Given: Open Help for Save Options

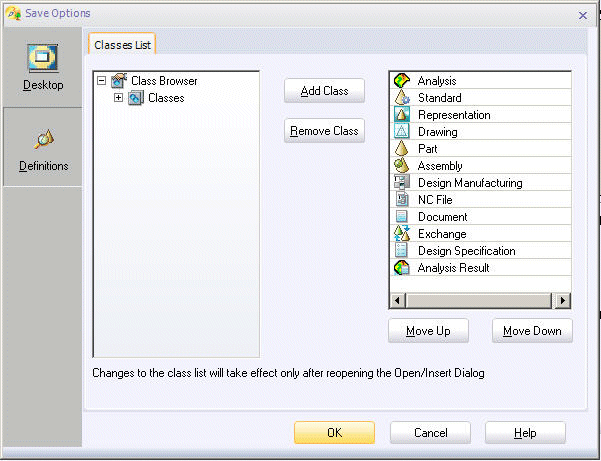Looking at the screenshot, I should [x=525, y=433].
